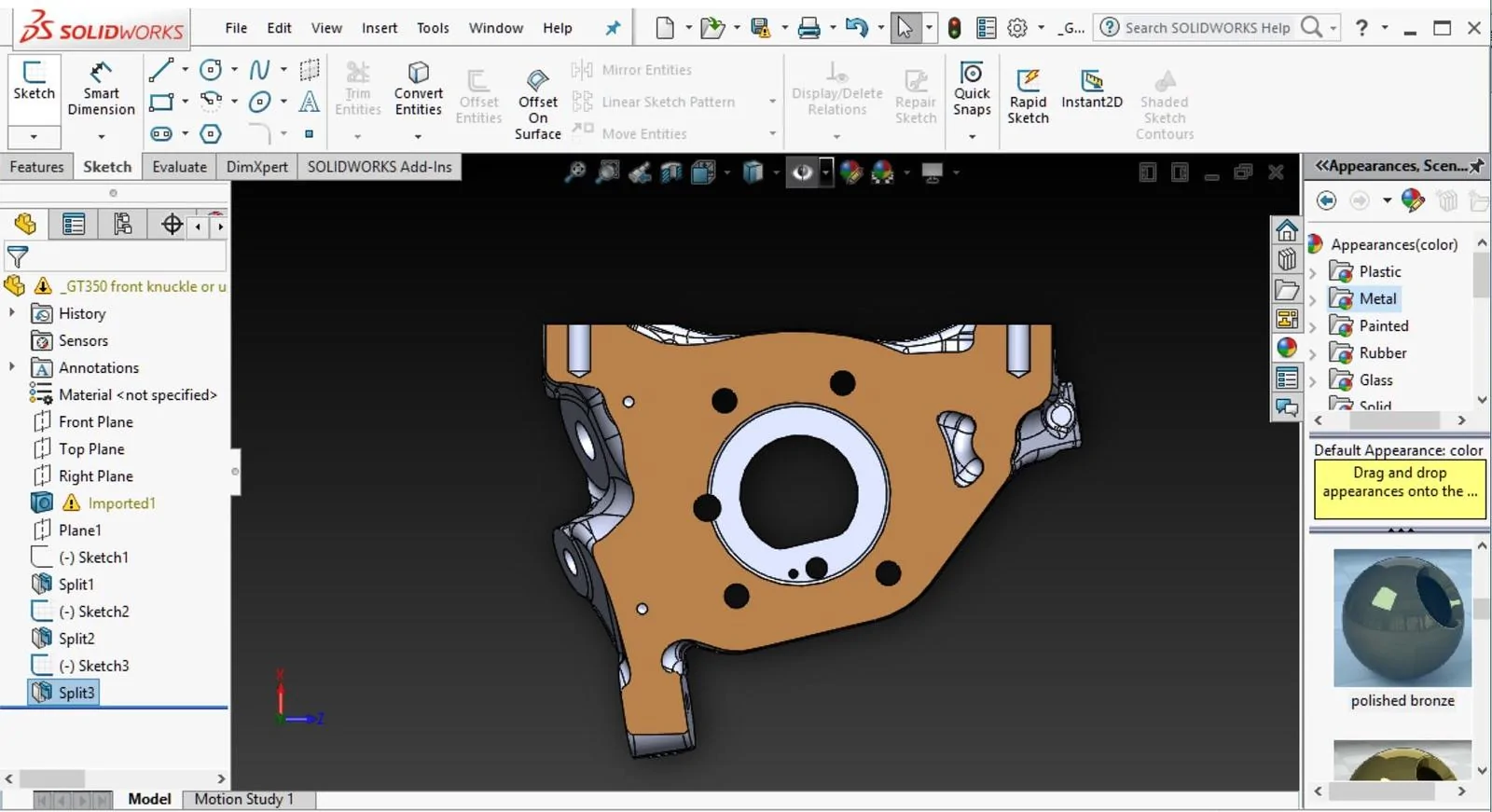Expand the Plastic appearances folder

[x=1313, y=272]
